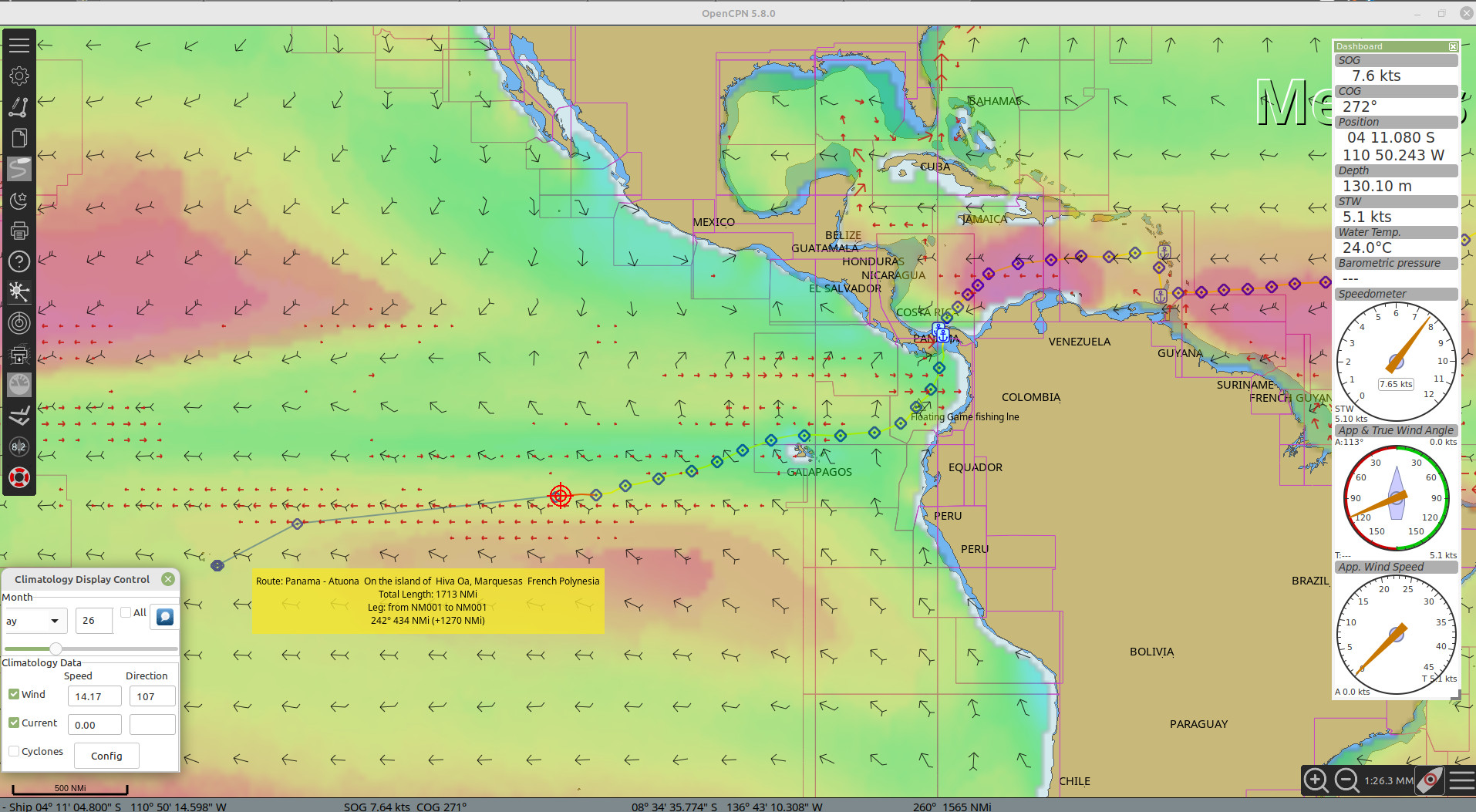
Task: Click the Barometric pressure header
Action: coord(1396,263)
